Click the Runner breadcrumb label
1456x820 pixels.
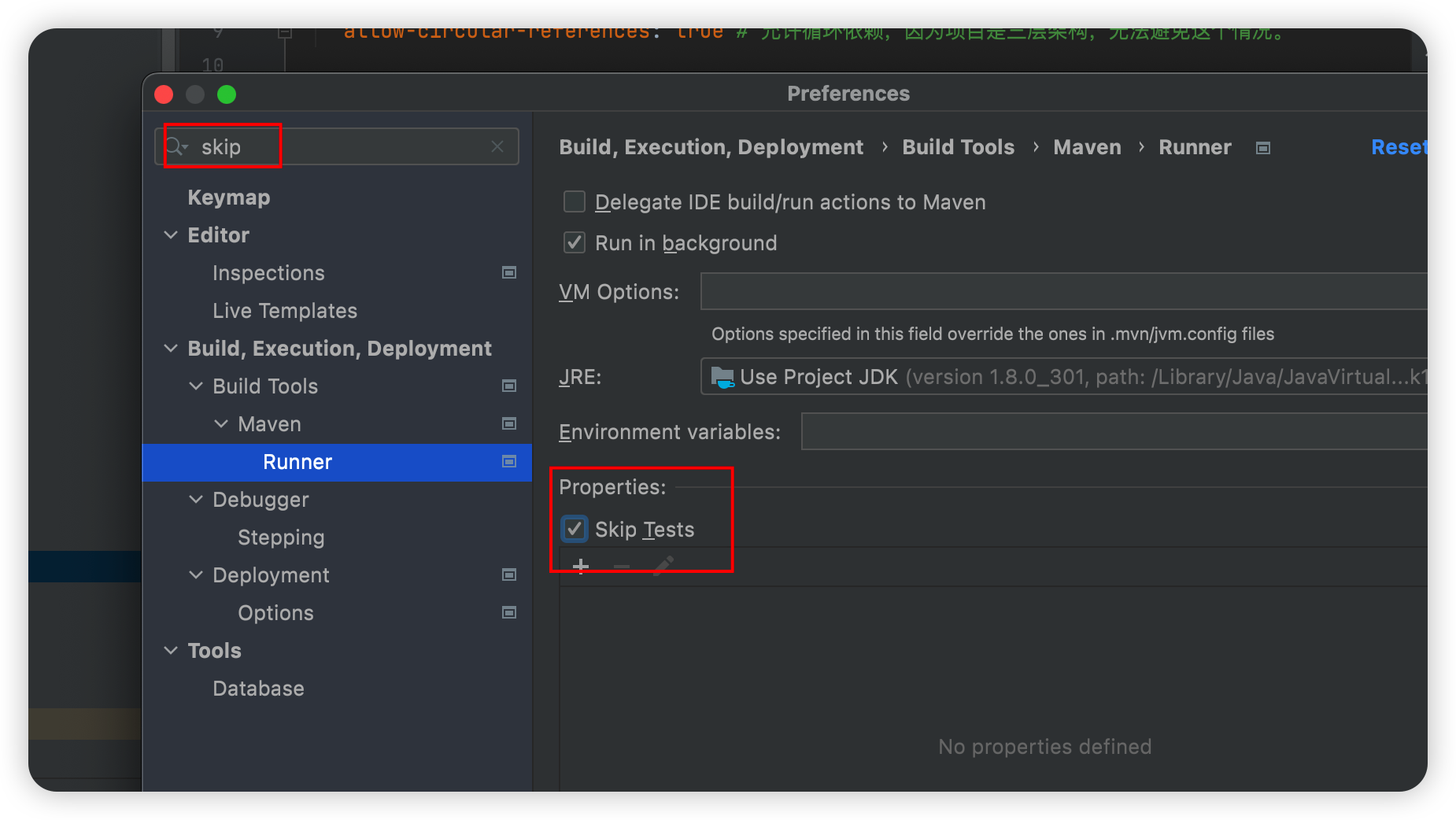(x=1195, y=147)
